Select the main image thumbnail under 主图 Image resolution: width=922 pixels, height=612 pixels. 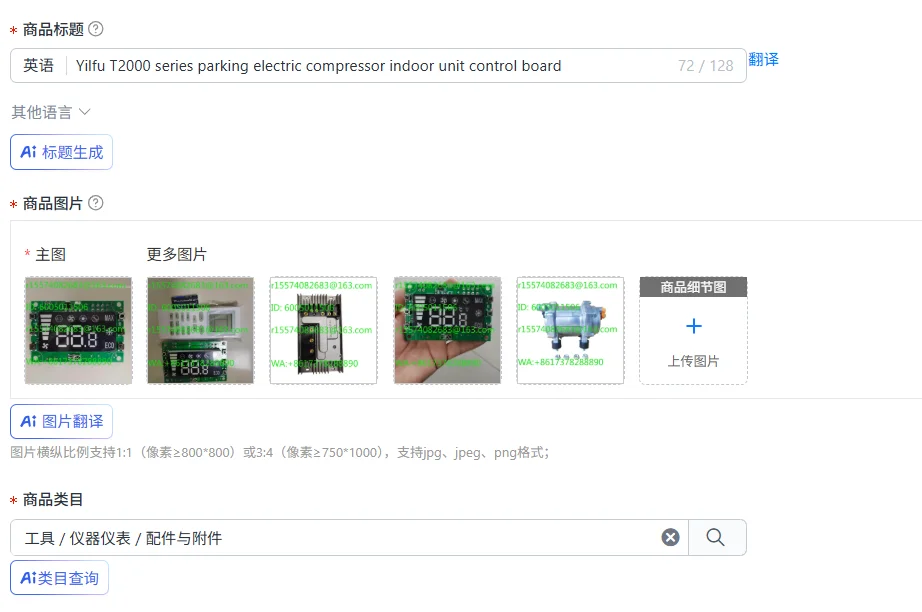(x=78, y=330)
